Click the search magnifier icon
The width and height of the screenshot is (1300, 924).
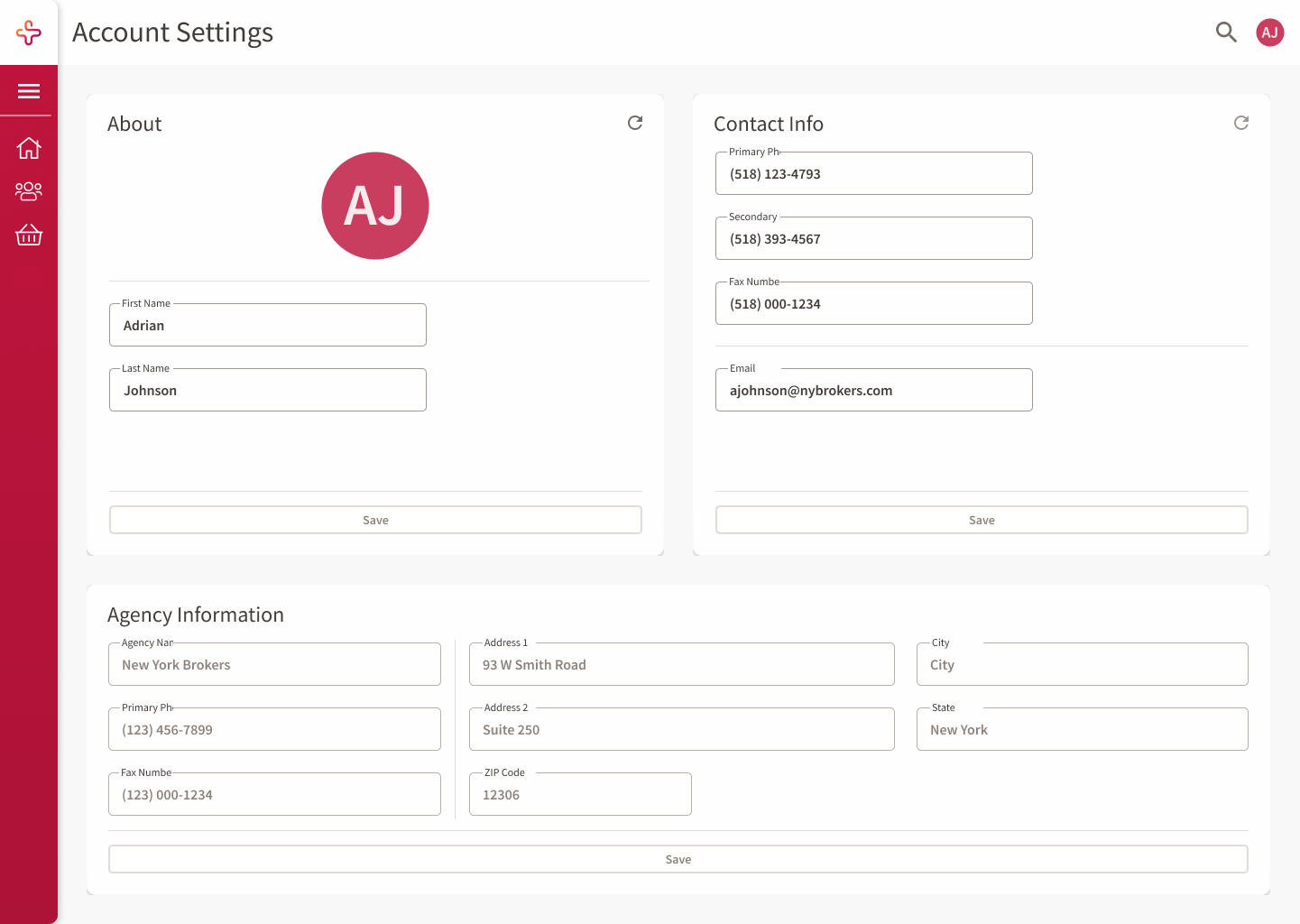point(1226,32)
